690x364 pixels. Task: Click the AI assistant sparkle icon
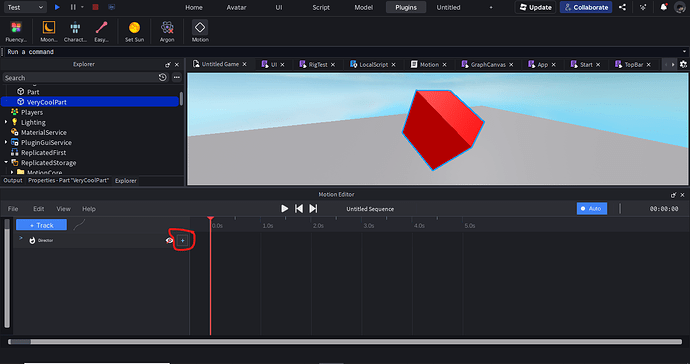click(x=643, y=7)
